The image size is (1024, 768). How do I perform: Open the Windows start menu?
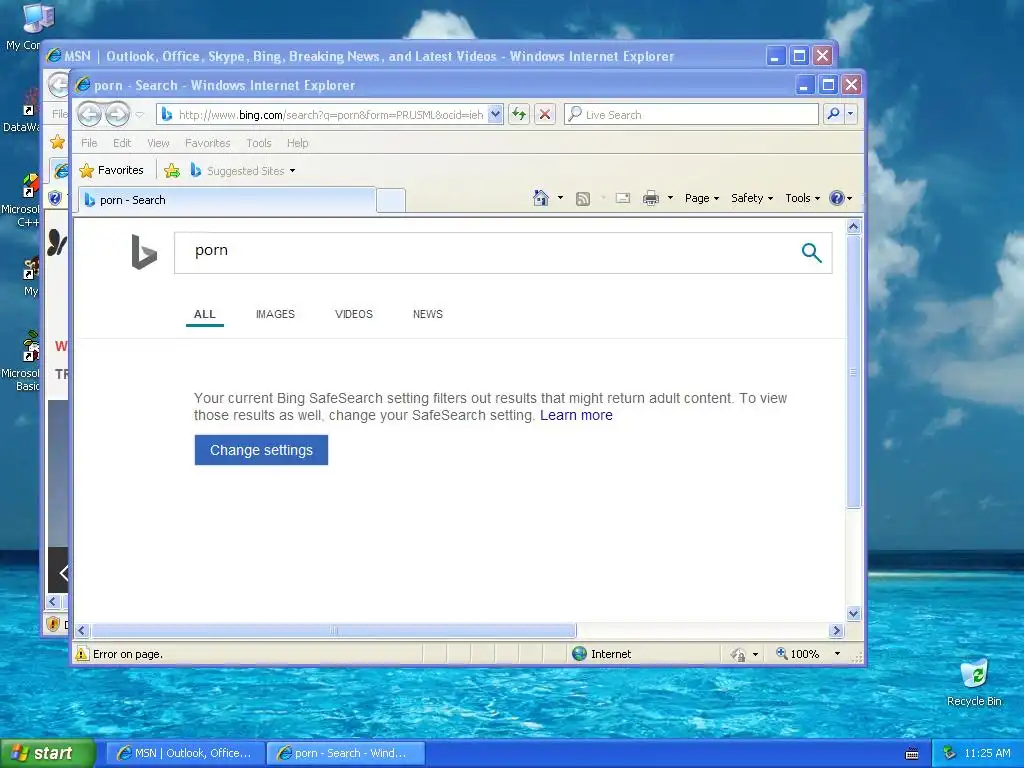coord(47,753)
